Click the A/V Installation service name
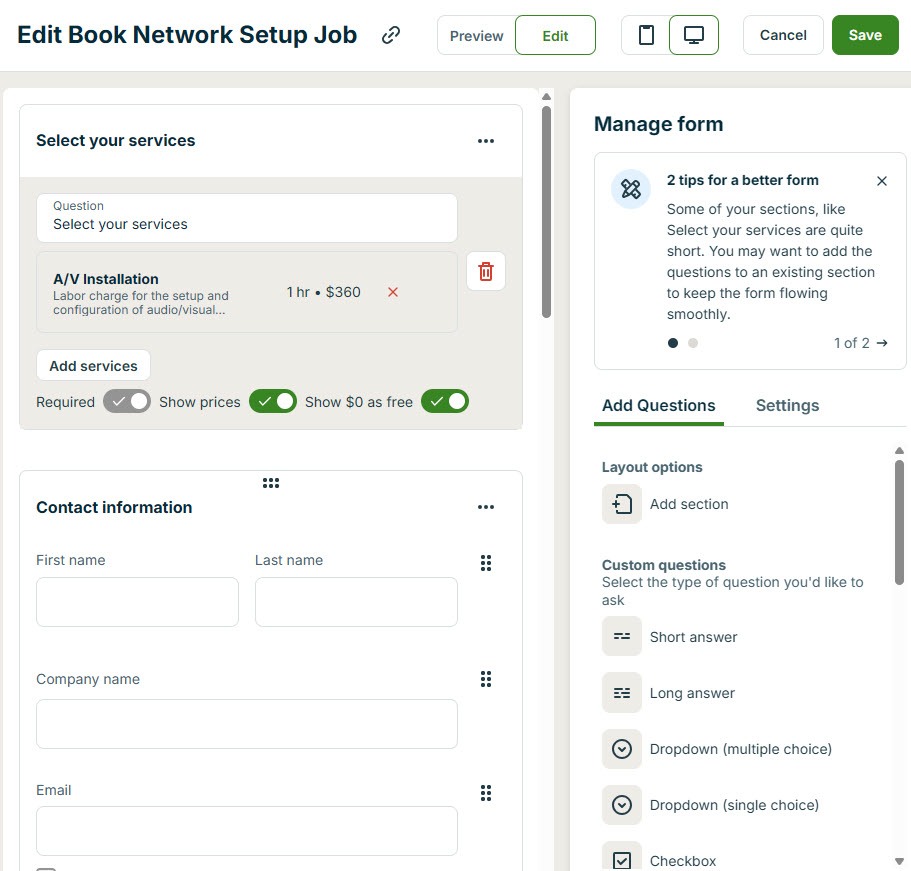911x871 pixels. click(106, 279)
